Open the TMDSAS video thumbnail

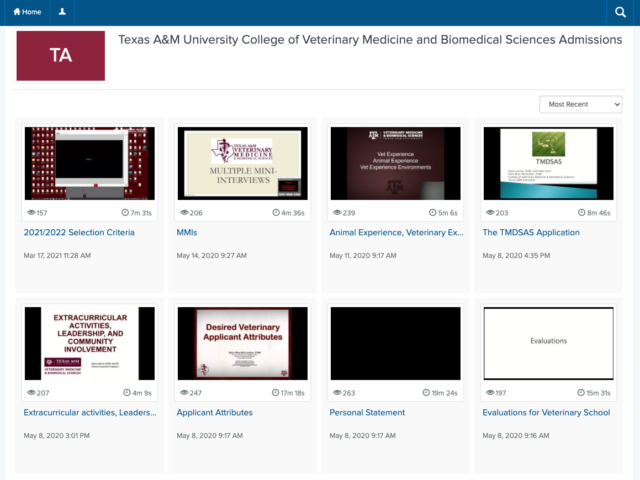click(548, 163)
